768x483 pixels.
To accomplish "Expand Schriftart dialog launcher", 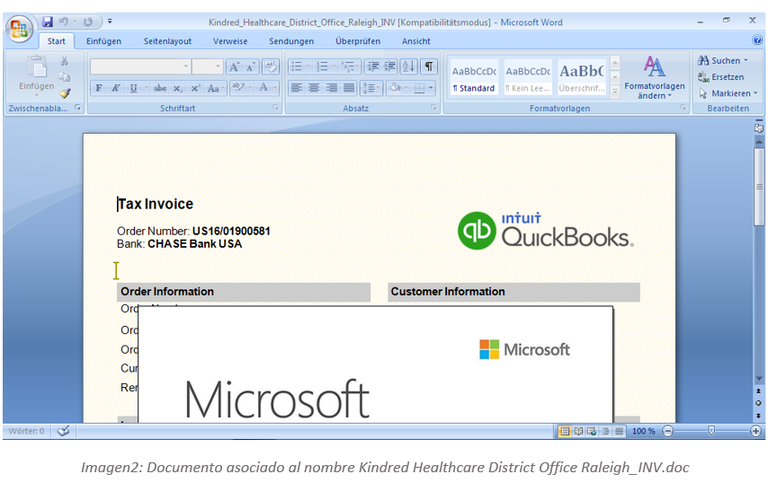I will (x=275, y=108).
